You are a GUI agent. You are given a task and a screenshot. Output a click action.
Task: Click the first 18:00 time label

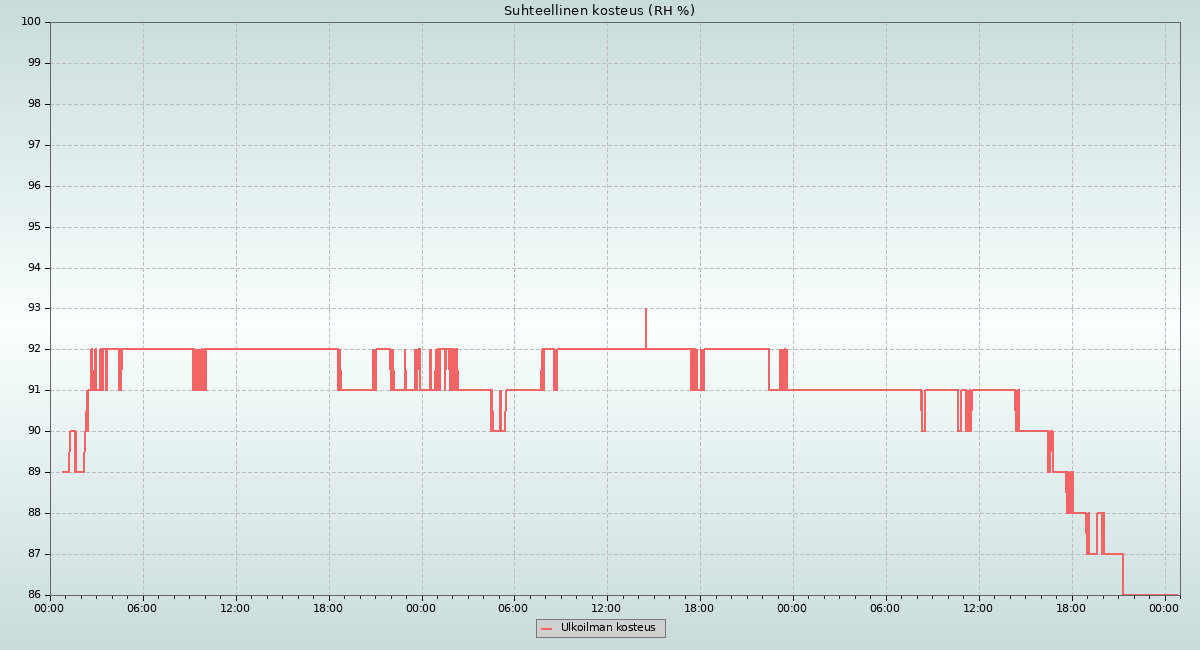click(329, 607)
